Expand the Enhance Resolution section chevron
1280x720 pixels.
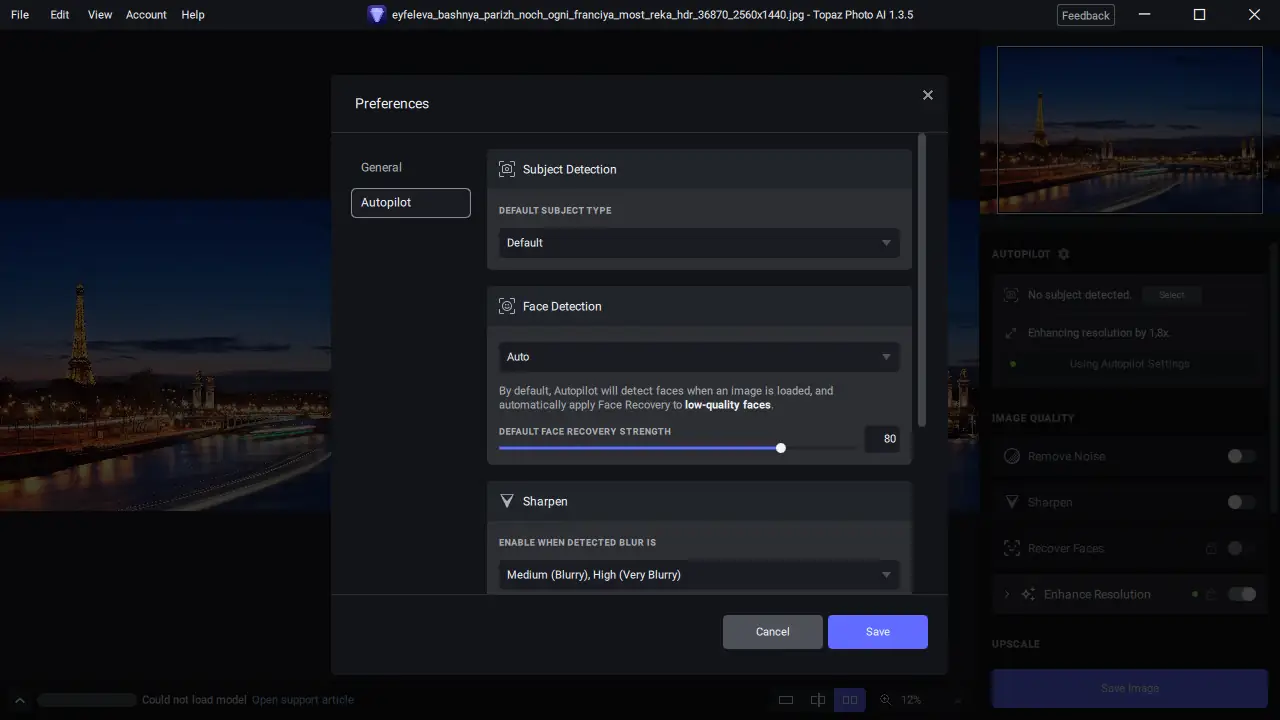click(x=1007, y=594)
